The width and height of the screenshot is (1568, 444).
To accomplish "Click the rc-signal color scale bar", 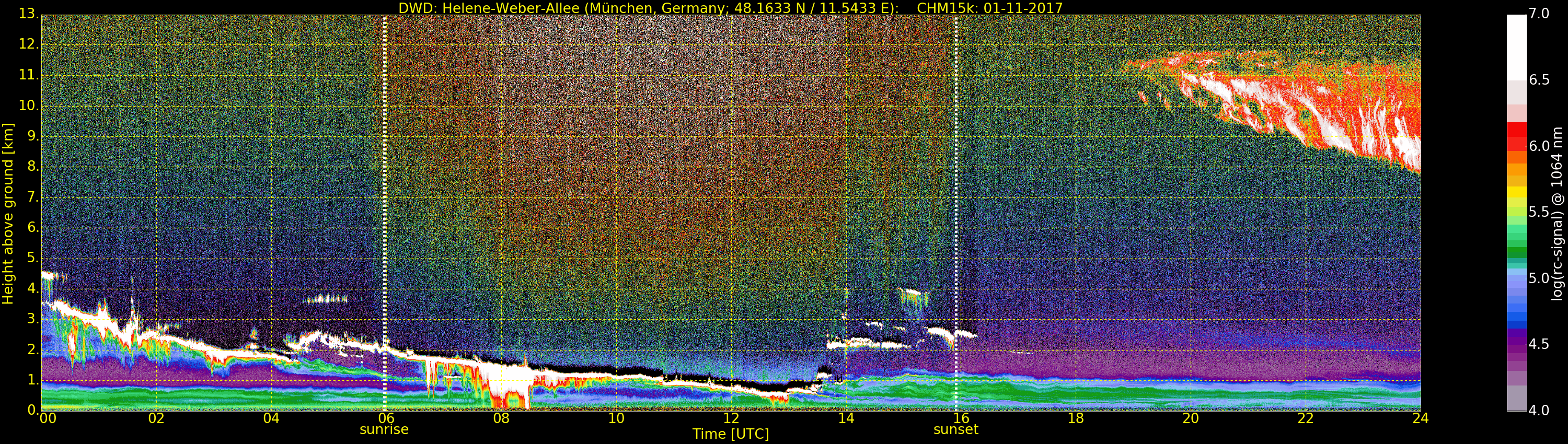I will point(1516,213).
